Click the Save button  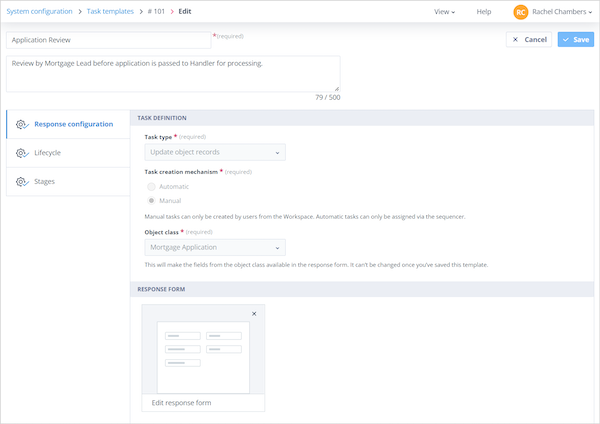(x=576, y=39)
